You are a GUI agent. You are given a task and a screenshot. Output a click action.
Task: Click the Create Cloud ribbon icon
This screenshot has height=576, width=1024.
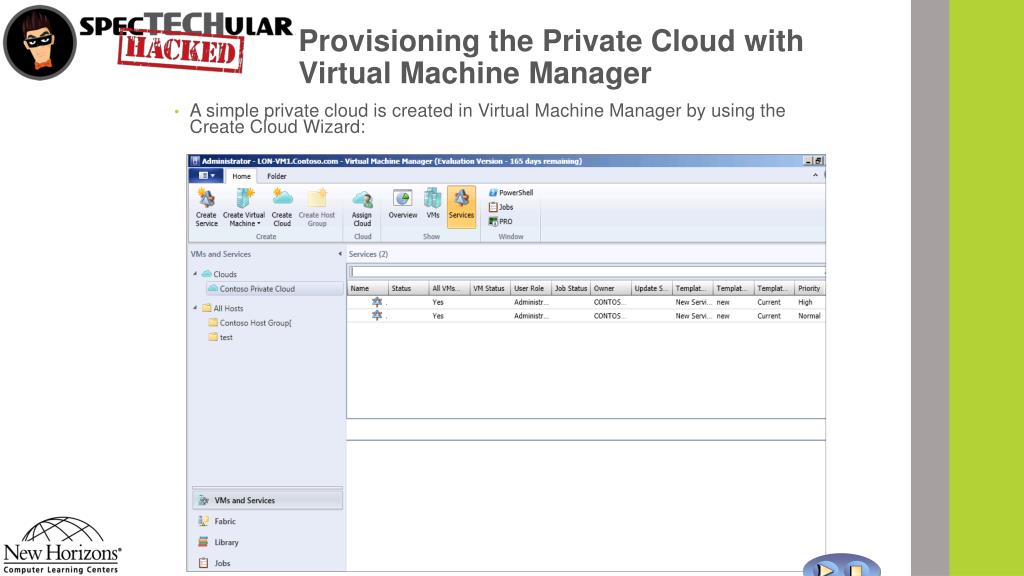click(x=282, y=208)
